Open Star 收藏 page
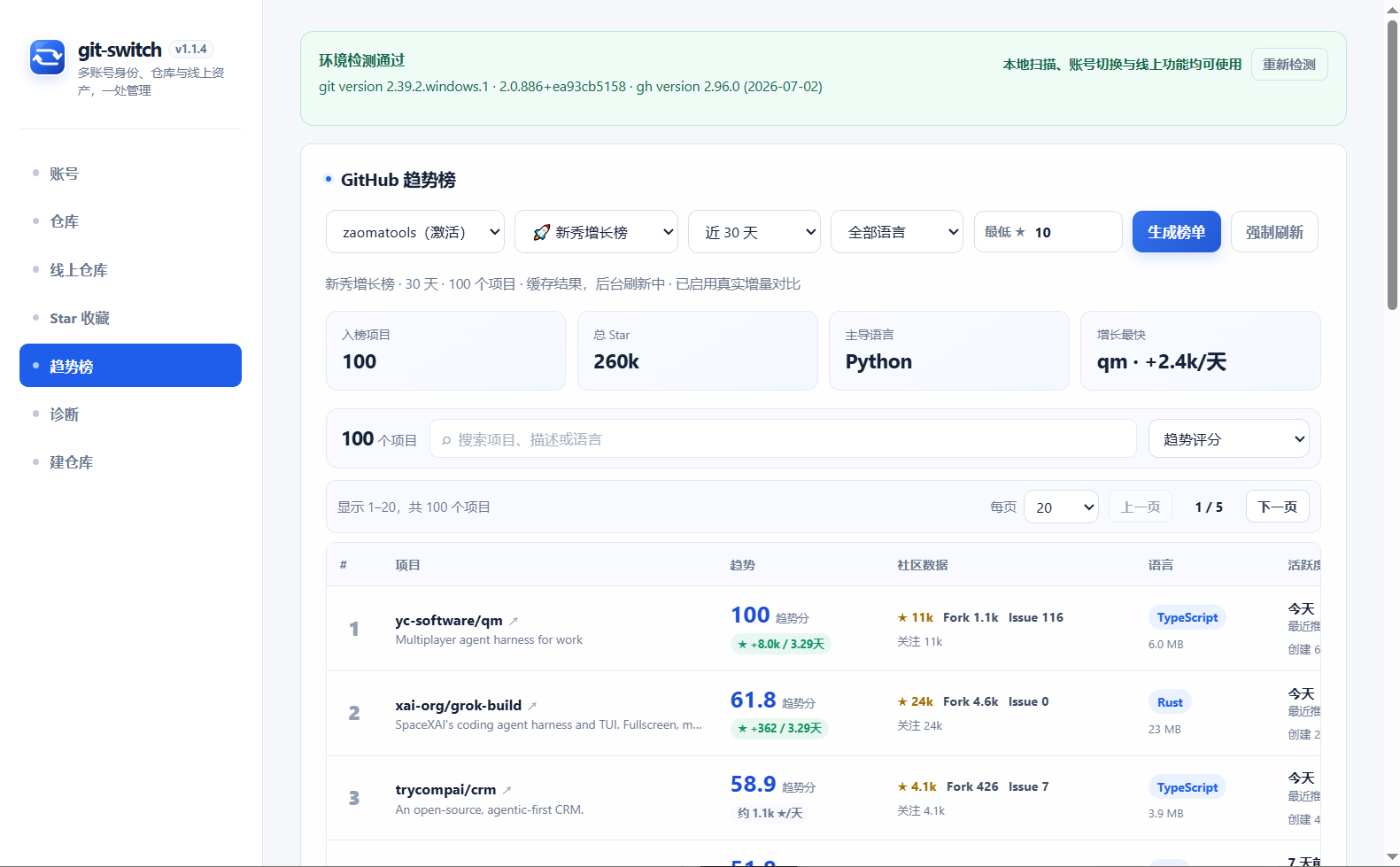 pos(130,318)
